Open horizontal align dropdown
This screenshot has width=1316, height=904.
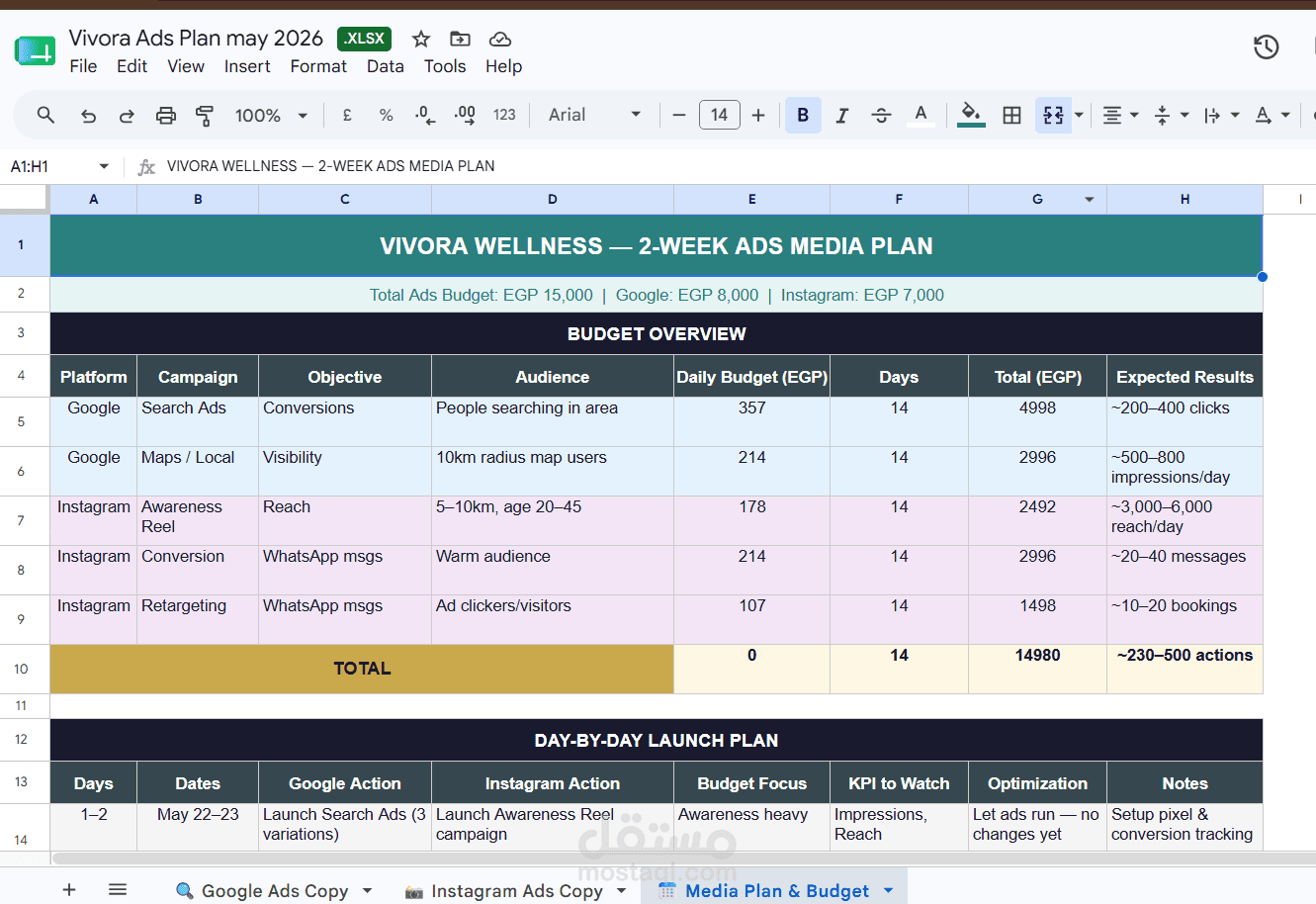click(1120, 116)
